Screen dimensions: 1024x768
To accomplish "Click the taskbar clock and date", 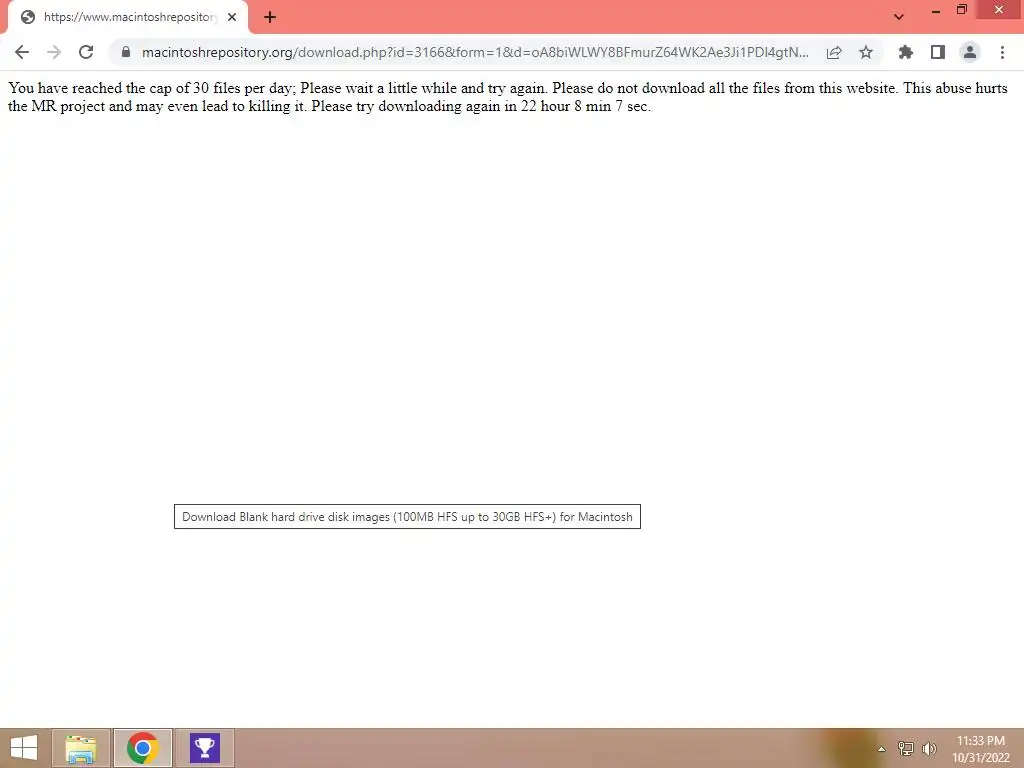I will point(981,749).
